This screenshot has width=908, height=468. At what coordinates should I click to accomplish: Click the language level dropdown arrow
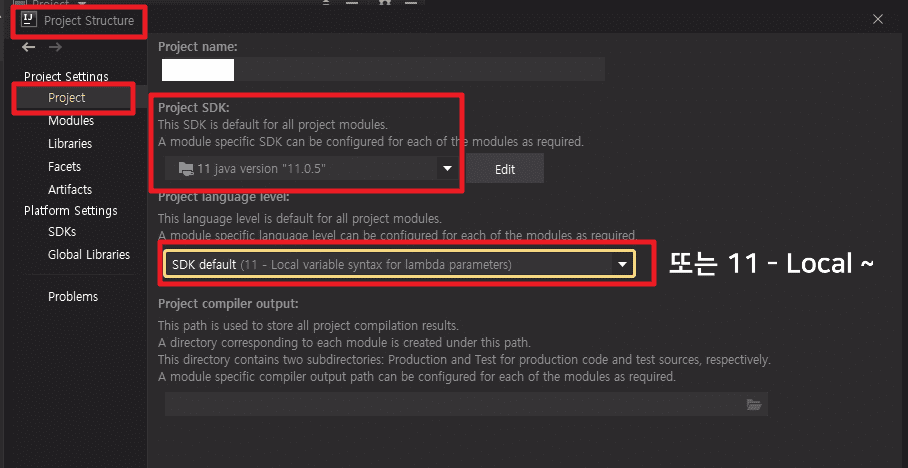click(623, 264)
